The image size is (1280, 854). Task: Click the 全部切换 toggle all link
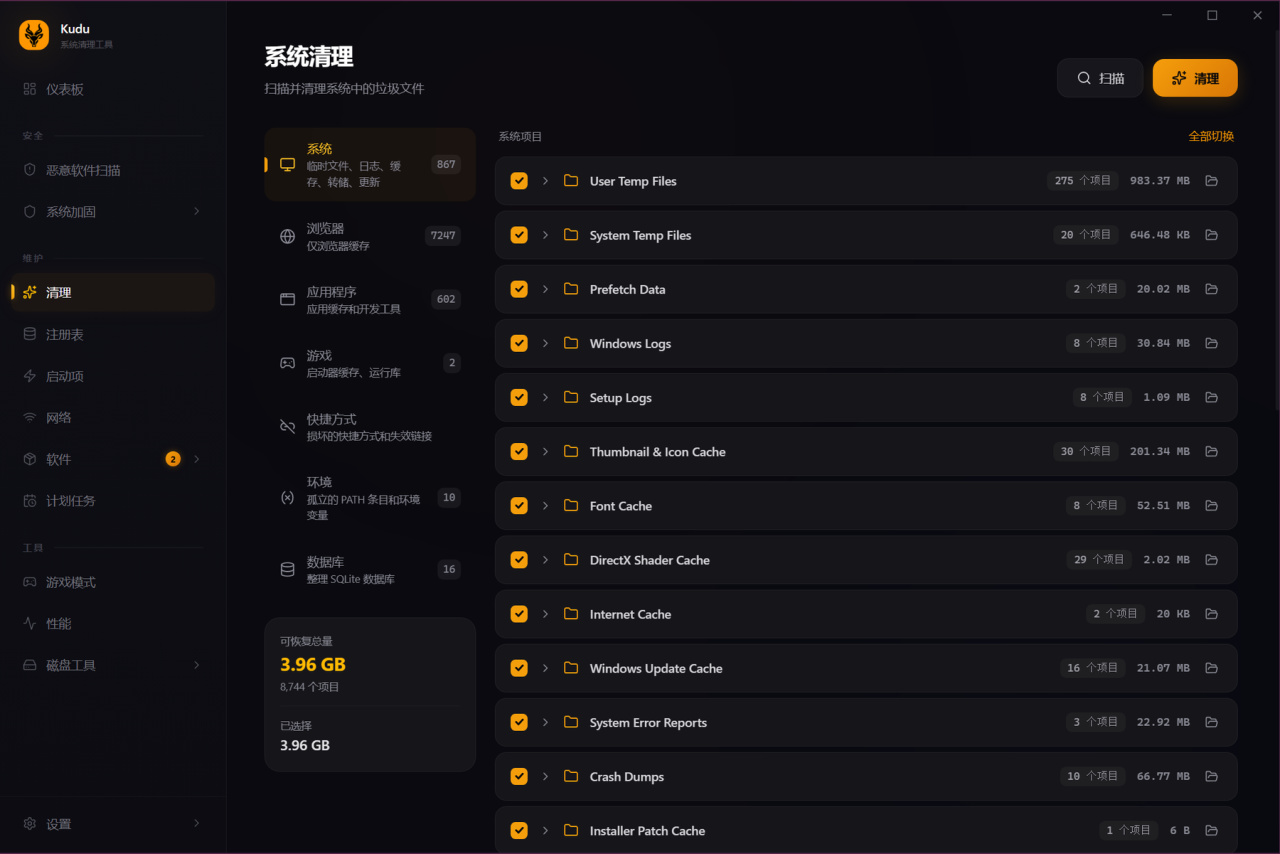[1211, 136]
